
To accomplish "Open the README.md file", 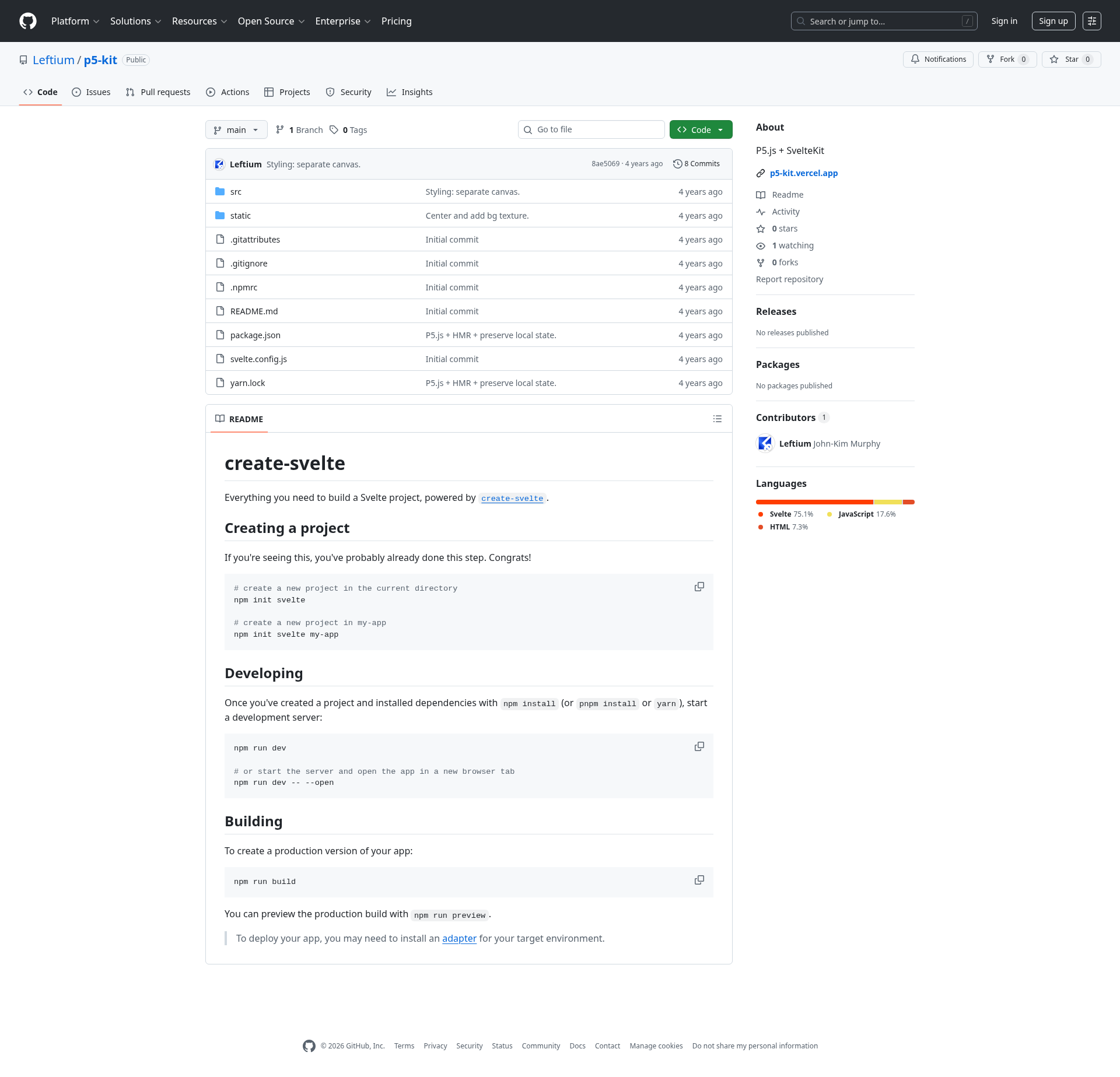I will click(254, 311).
